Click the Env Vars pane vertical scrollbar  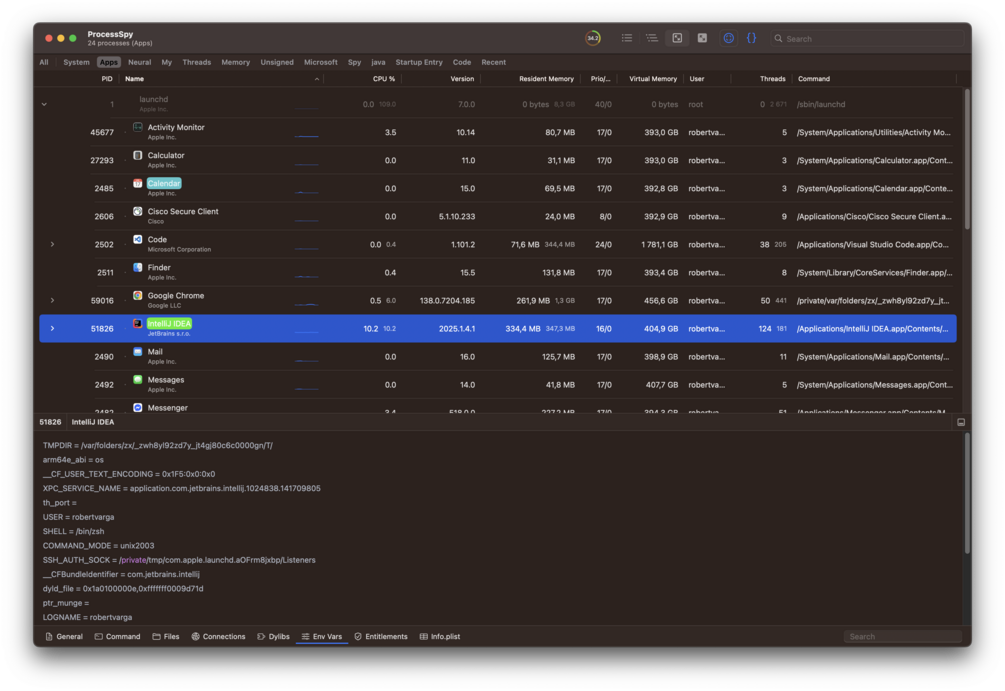coord(967,493)
